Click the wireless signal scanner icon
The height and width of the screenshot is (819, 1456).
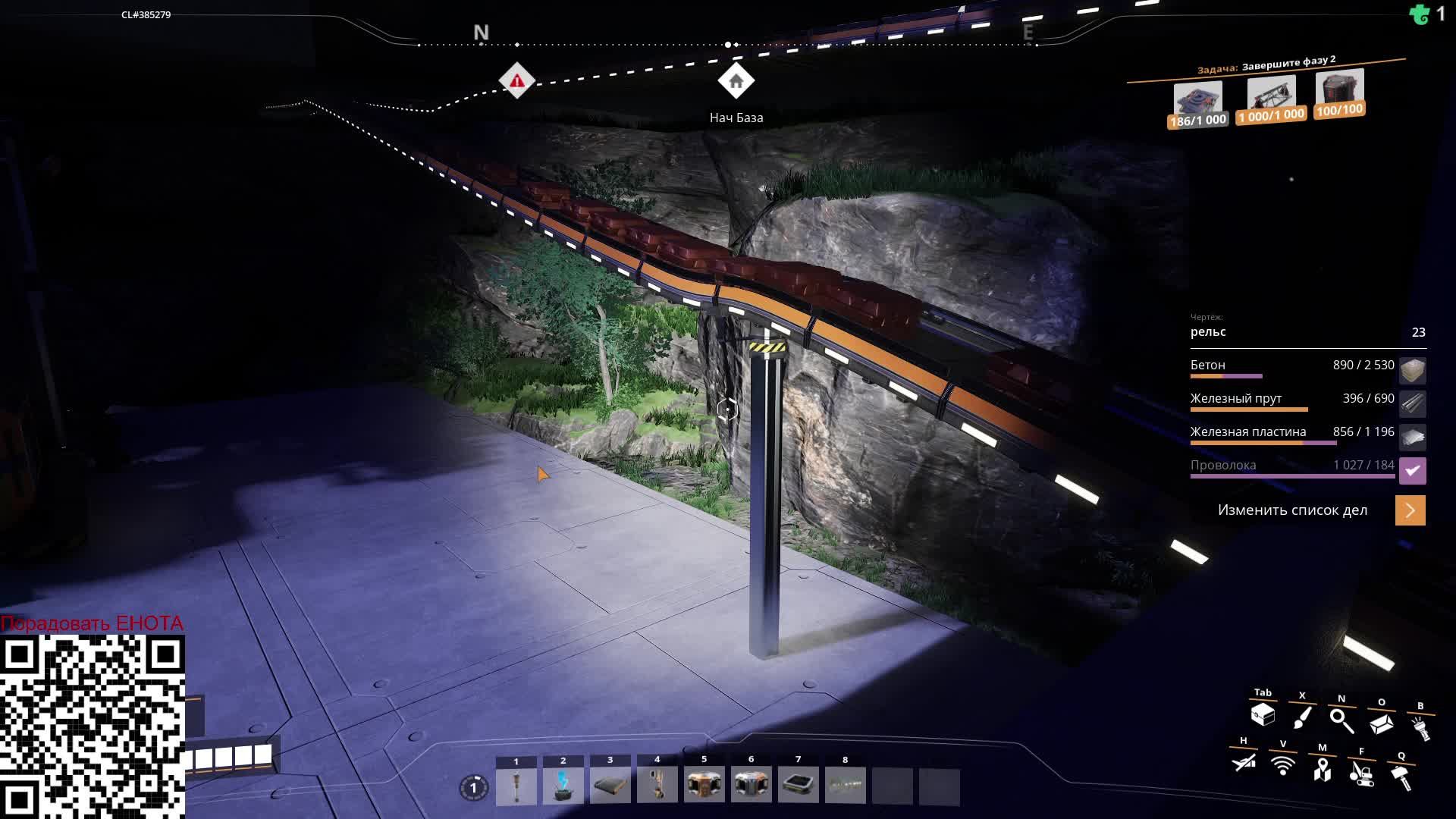tap(1283, 765)
